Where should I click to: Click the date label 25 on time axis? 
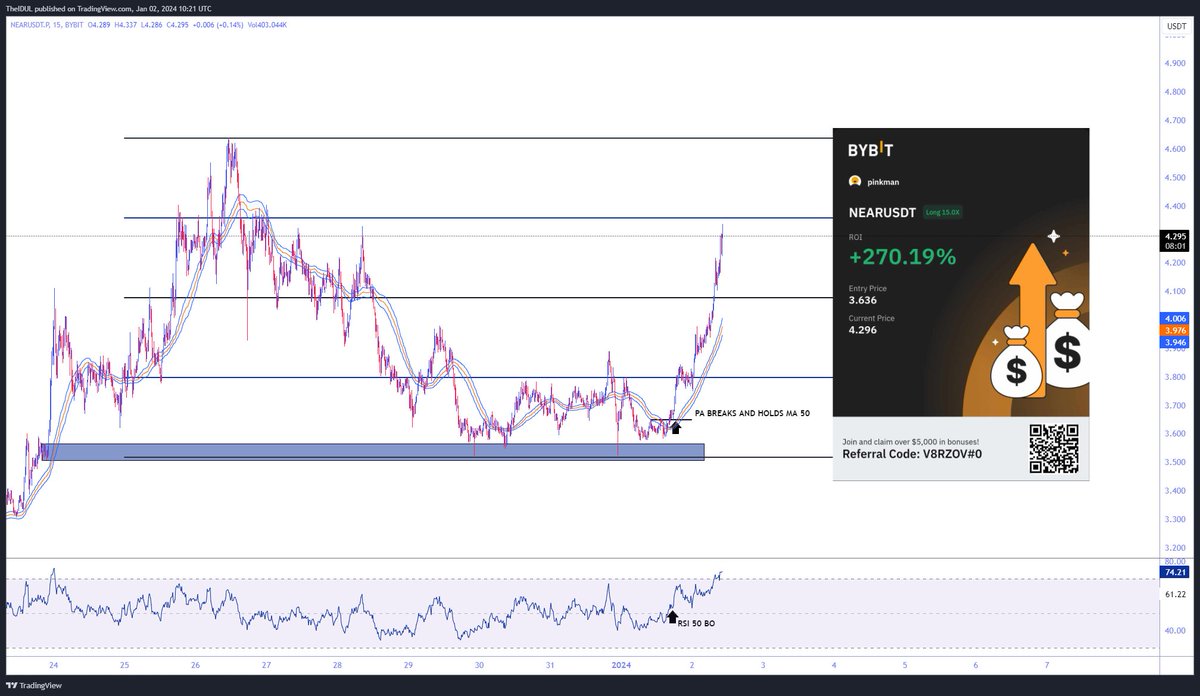(125, 665)
